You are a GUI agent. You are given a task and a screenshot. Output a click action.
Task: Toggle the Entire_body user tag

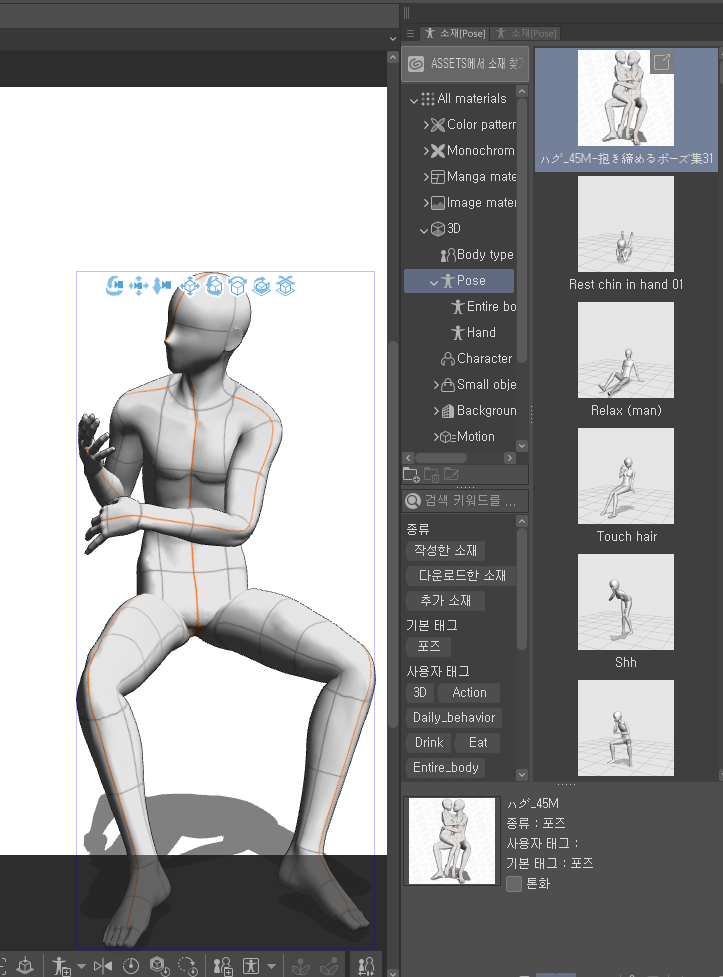(446, 768)
